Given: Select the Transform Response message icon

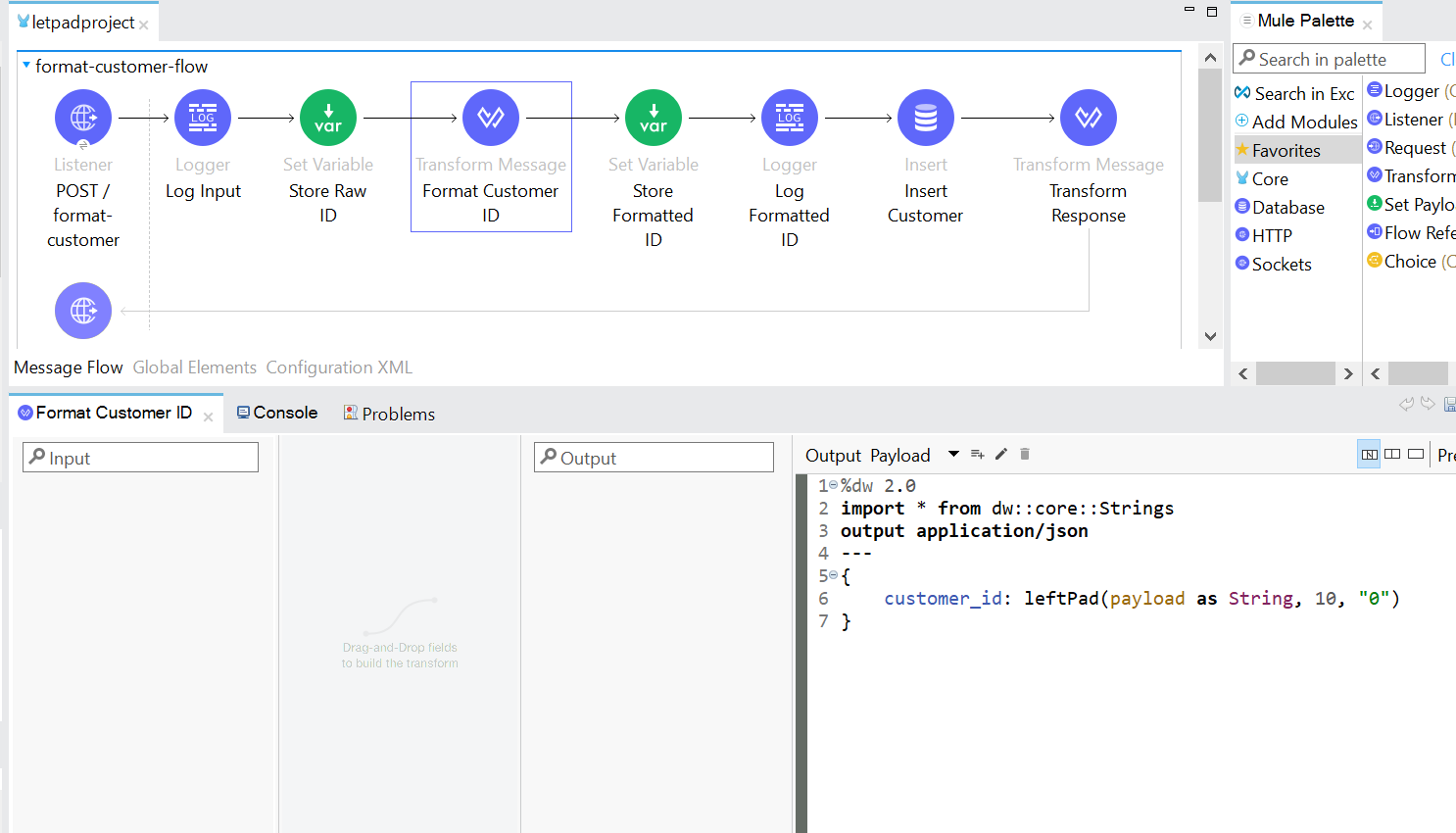Looking at the screenshot, I should 1089,118.
